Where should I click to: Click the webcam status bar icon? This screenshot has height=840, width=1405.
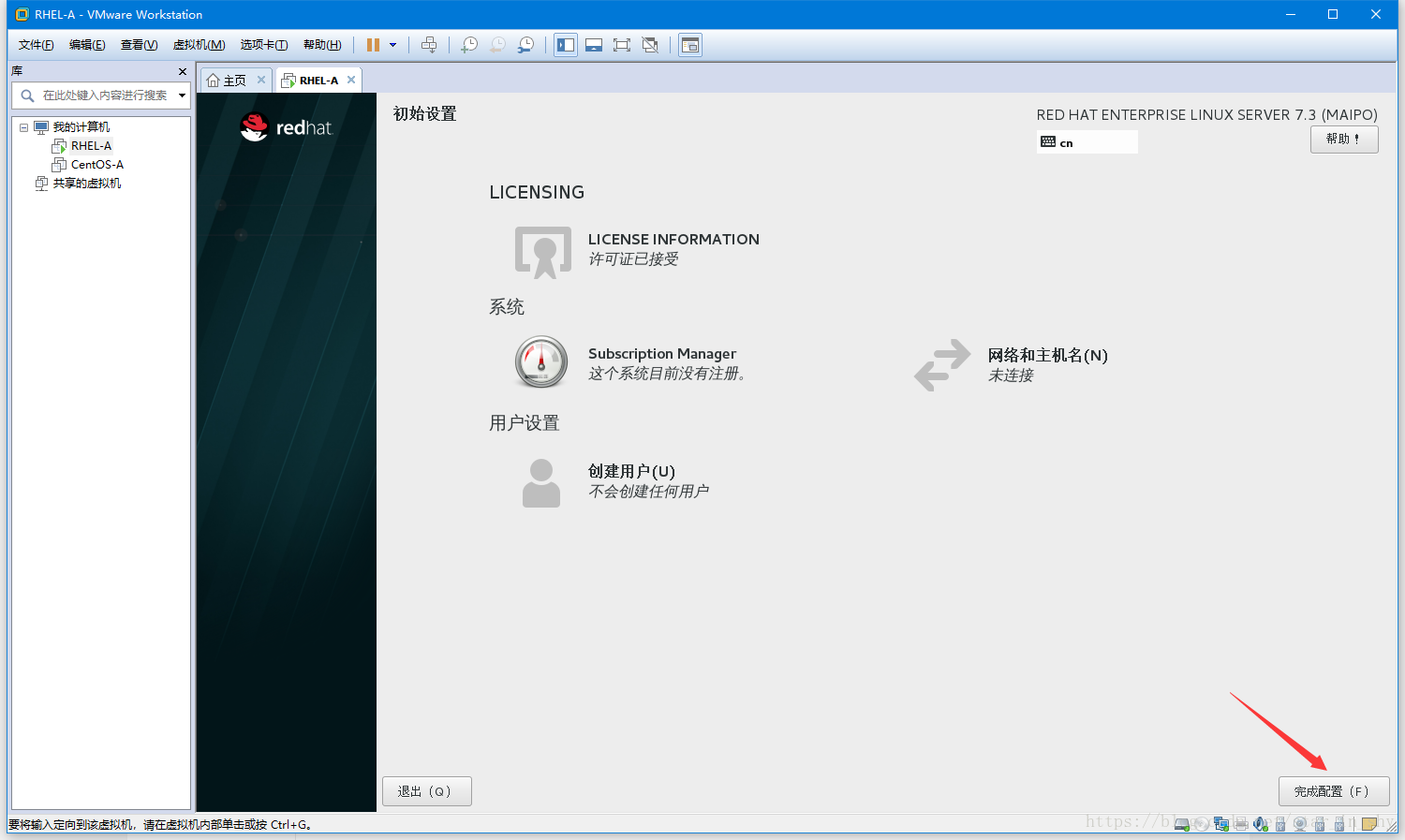(x=1300, y=825)
